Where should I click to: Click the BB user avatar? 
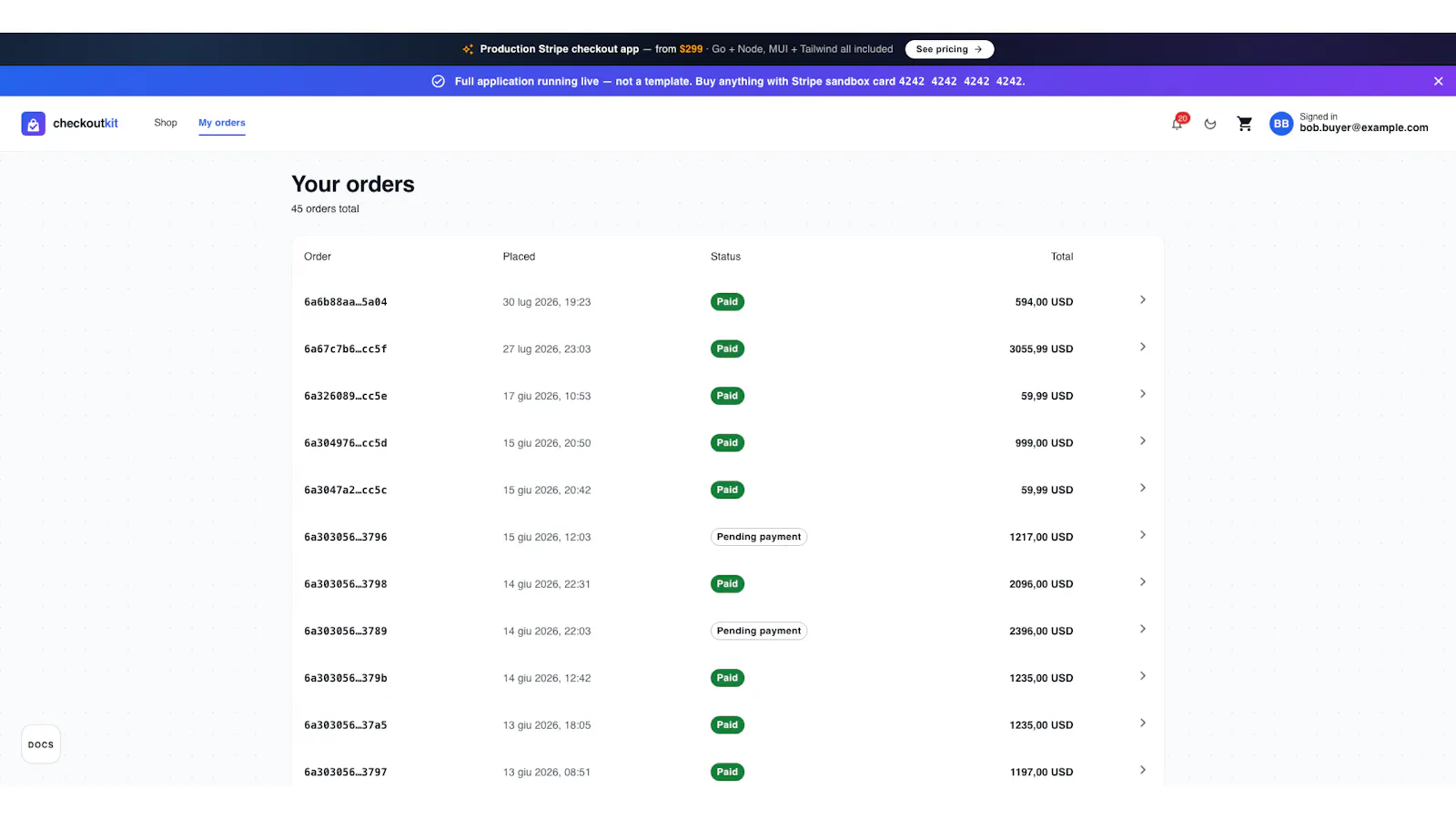click(1281, 124)
